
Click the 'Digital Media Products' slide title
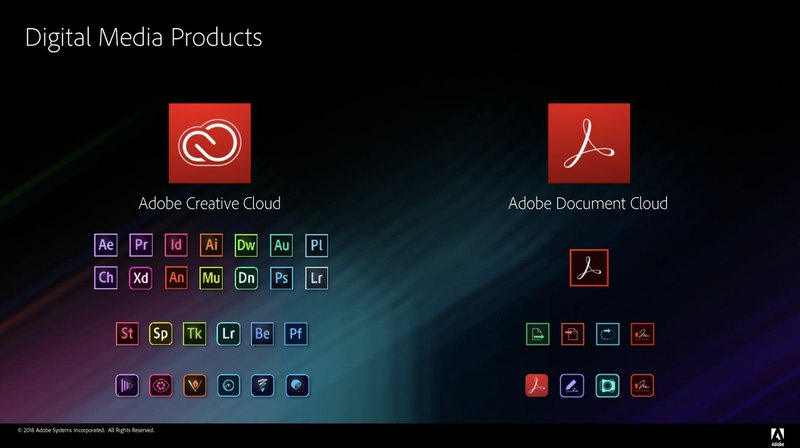(143, 38)
